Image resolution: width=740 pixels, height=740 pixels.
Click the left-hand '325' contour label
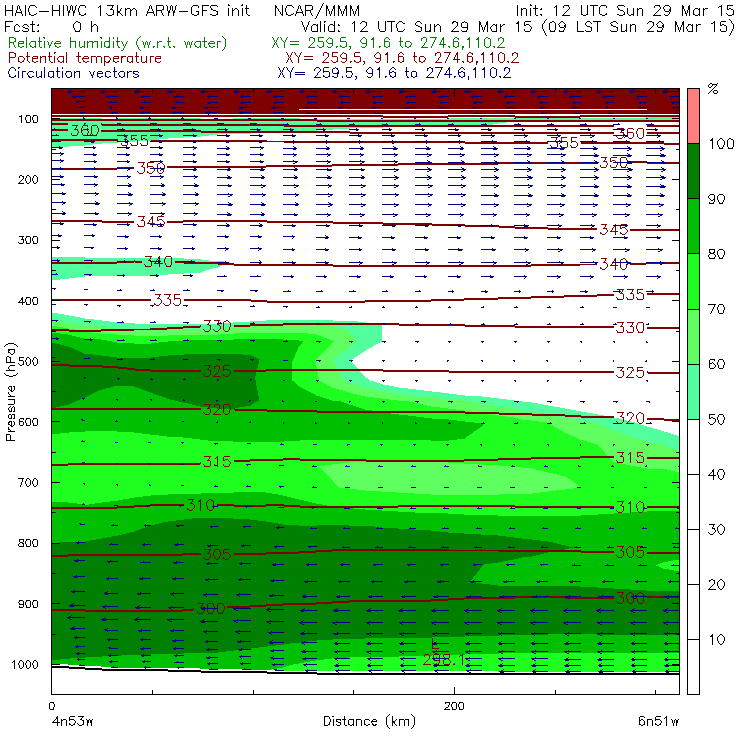217,371
